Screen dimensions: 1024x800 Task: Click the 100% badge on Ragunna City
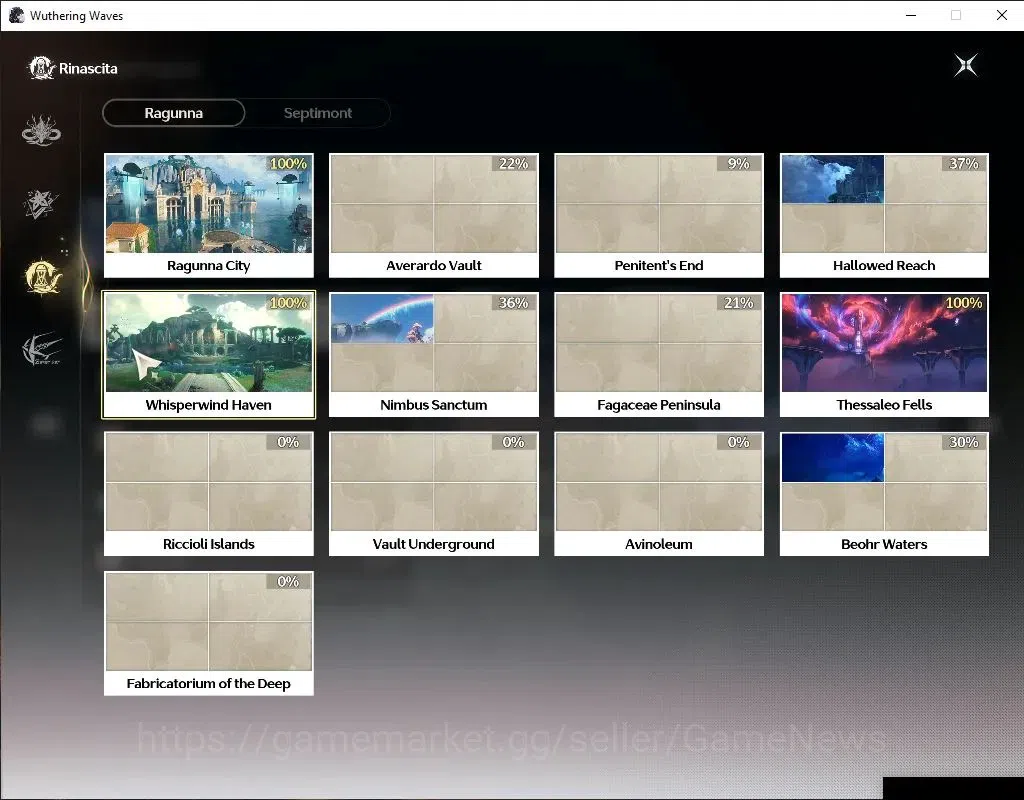point(288,163)
